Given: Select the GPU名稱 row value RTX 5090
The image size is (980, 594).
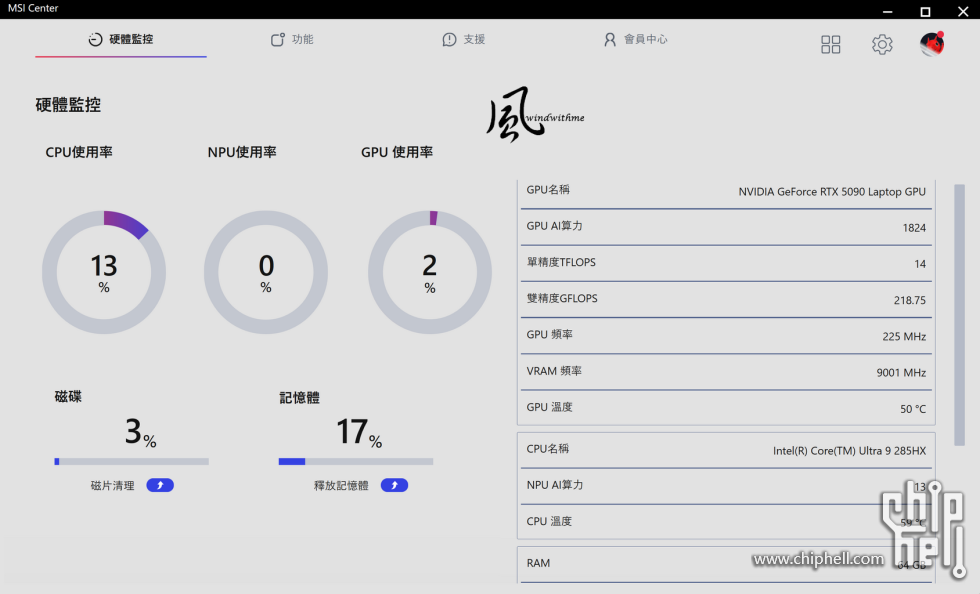Looking at the screenshot, I should (832, 192).
